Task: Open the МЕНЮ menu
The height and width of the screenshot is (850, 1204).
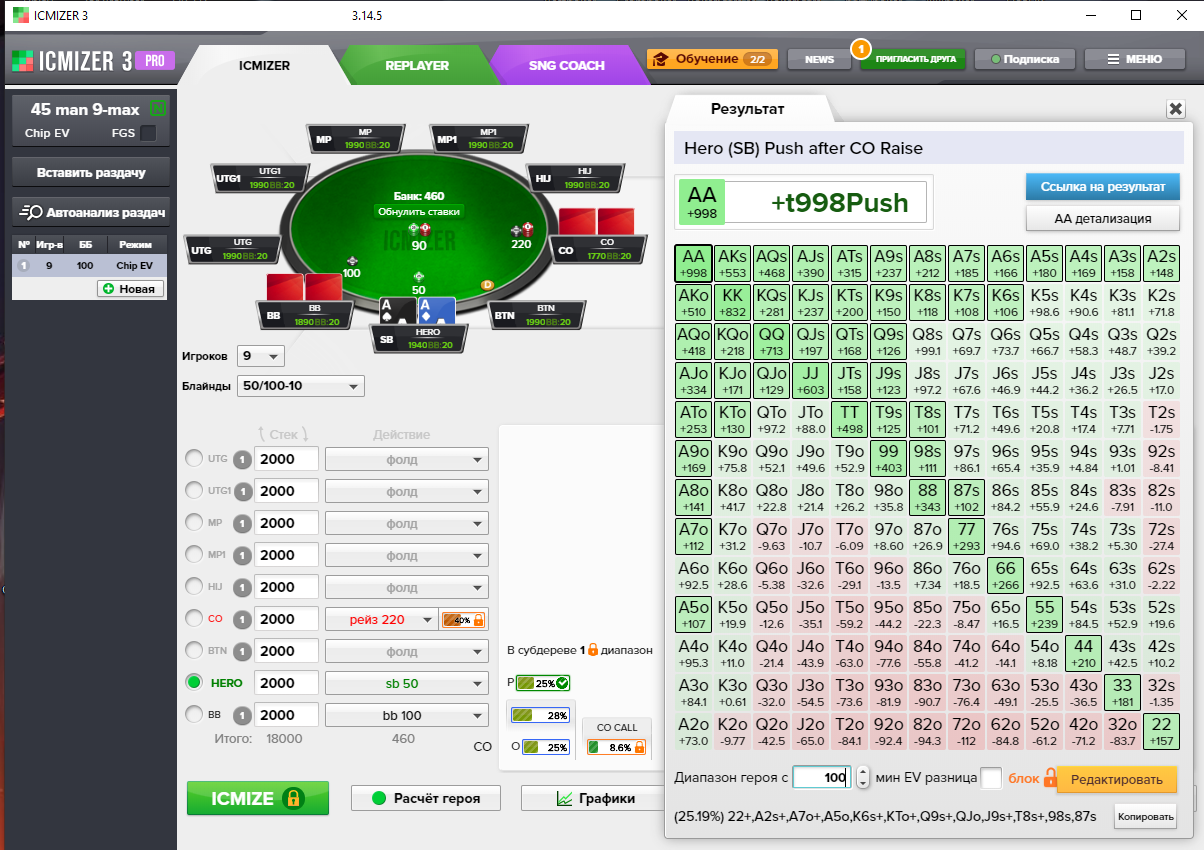Action: click(x=1135, y=59)
